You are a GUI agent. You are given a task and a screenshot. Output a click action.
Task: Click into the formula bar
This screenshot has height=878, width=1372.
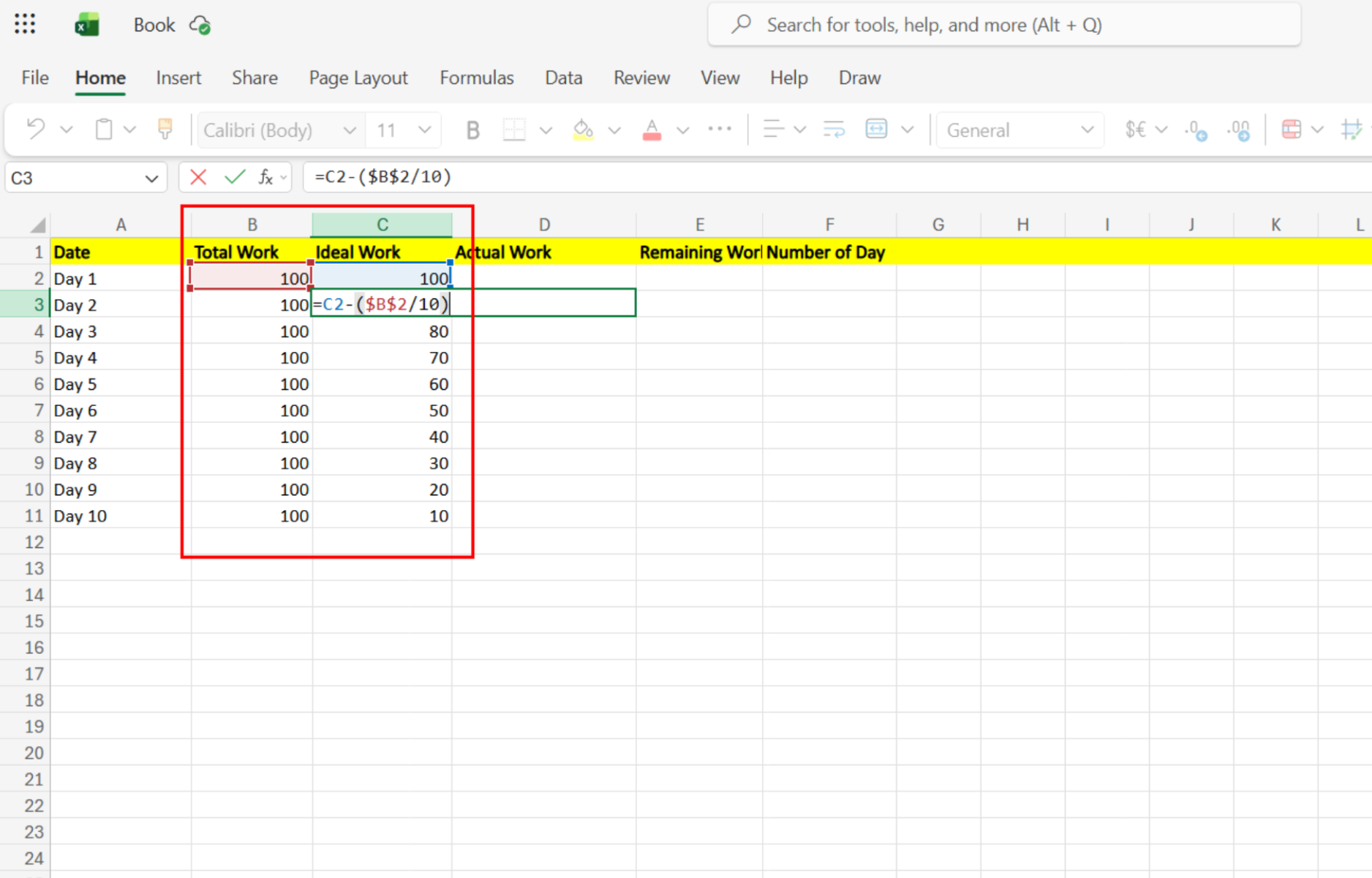837,177
